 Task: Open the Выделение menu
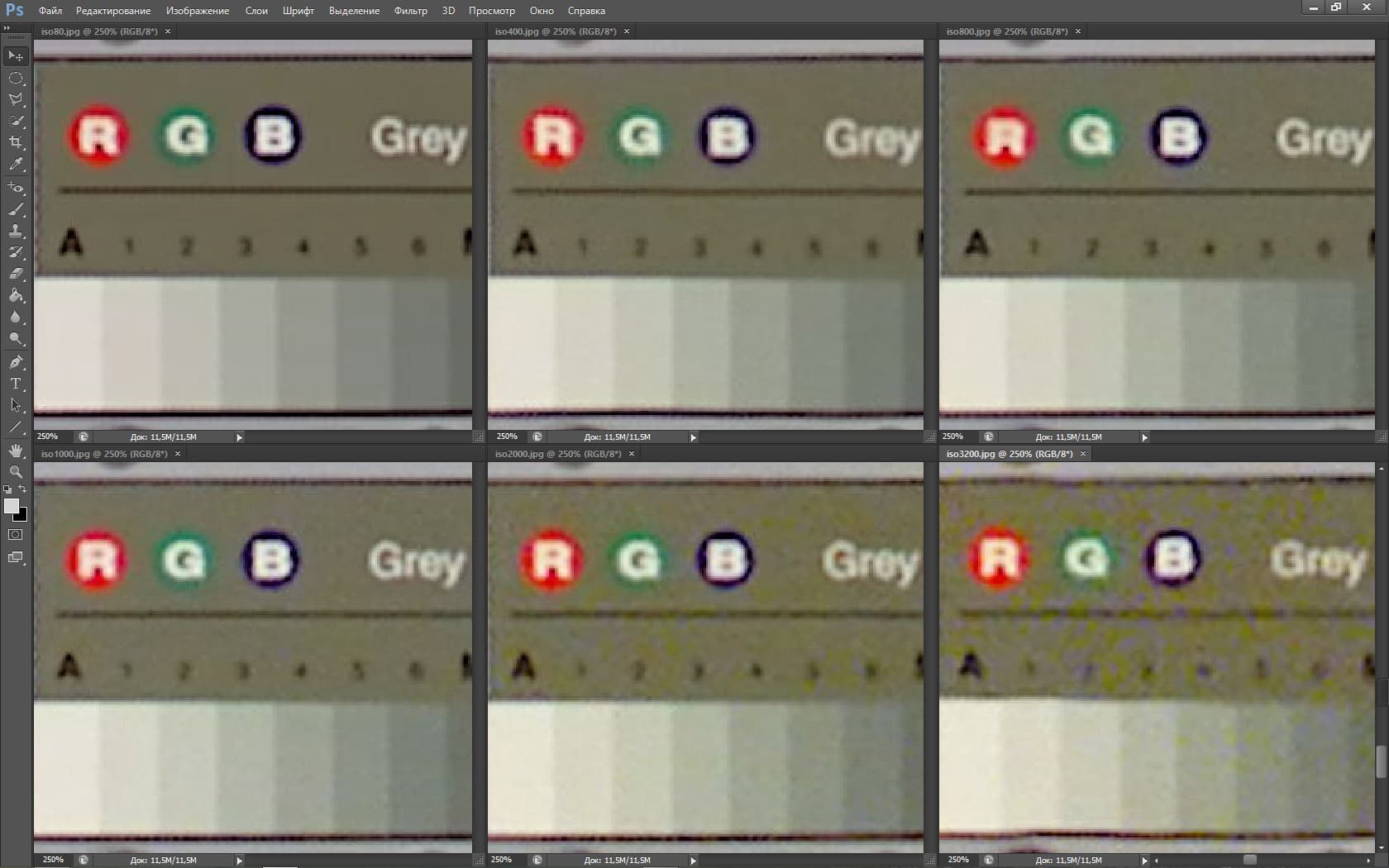coord(354,11)
